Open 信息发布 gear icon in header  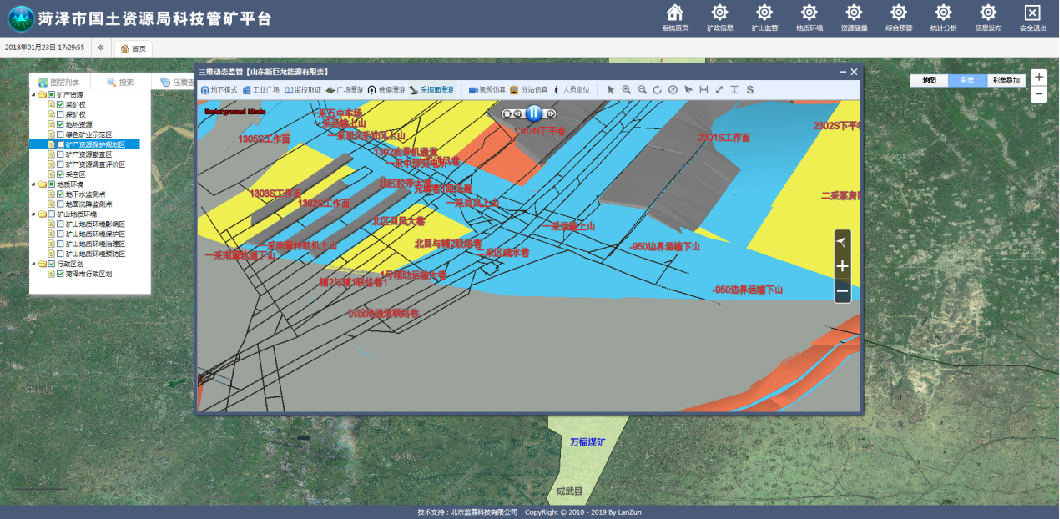988,13
